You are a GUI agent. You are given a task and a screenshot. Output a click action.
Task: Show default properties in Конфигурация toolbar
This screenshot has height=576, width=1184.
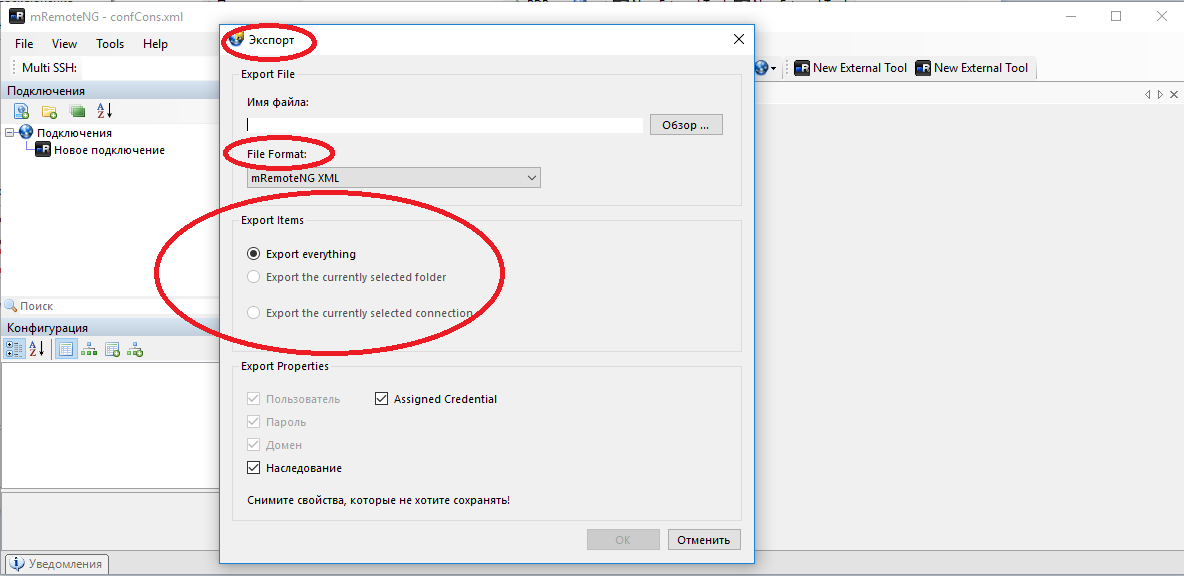pyautogui.click(x=113, y=349)
